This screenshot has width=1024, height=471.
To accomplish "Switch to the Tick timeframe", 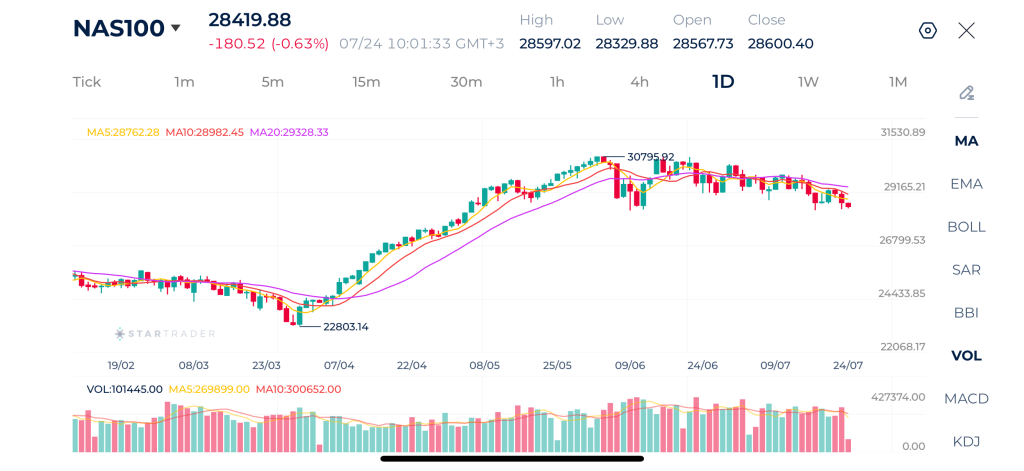I will 87,82.
